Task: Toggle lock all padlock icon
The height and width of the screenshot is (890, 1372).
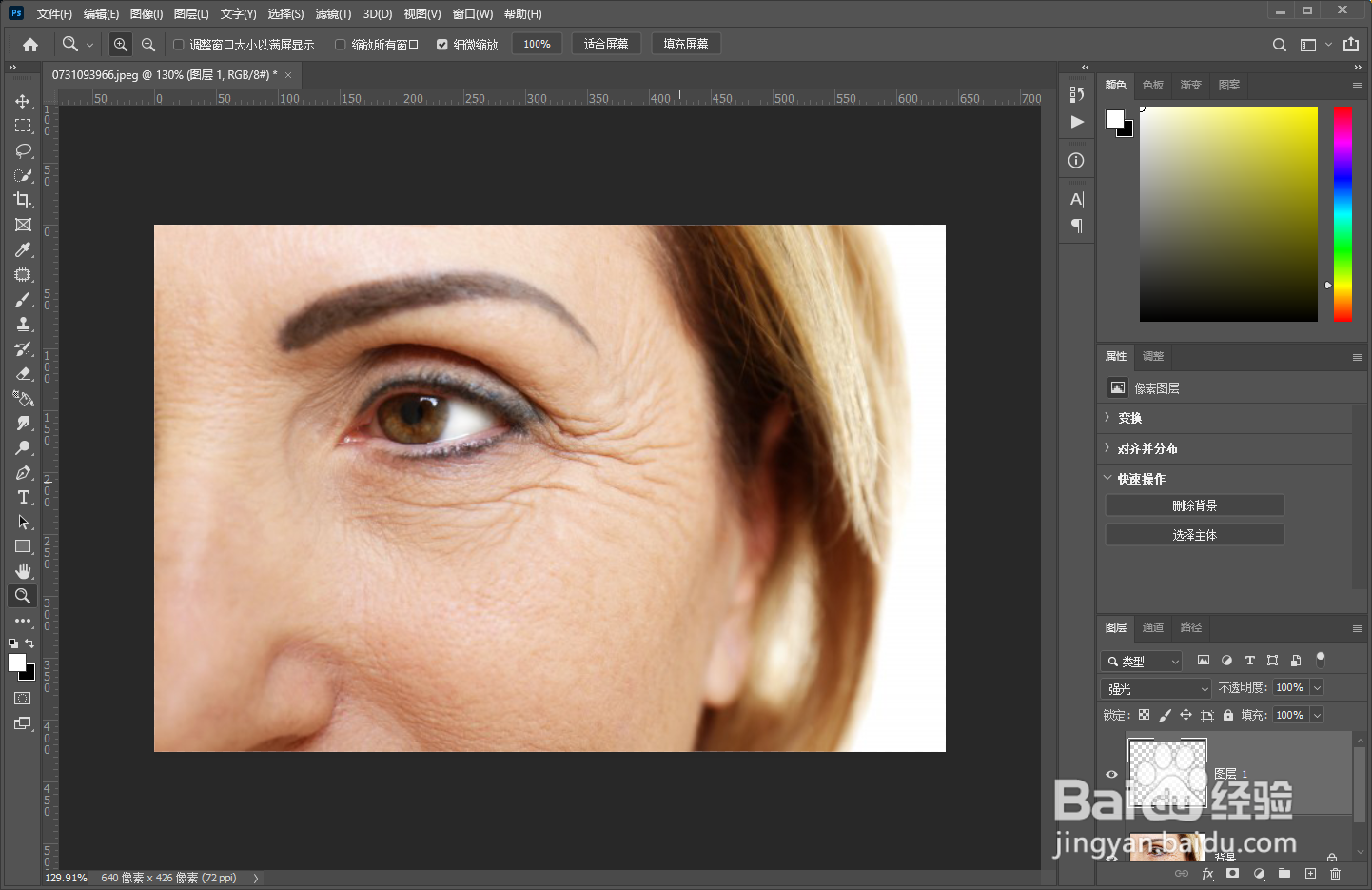Action: click(1228, 715)
